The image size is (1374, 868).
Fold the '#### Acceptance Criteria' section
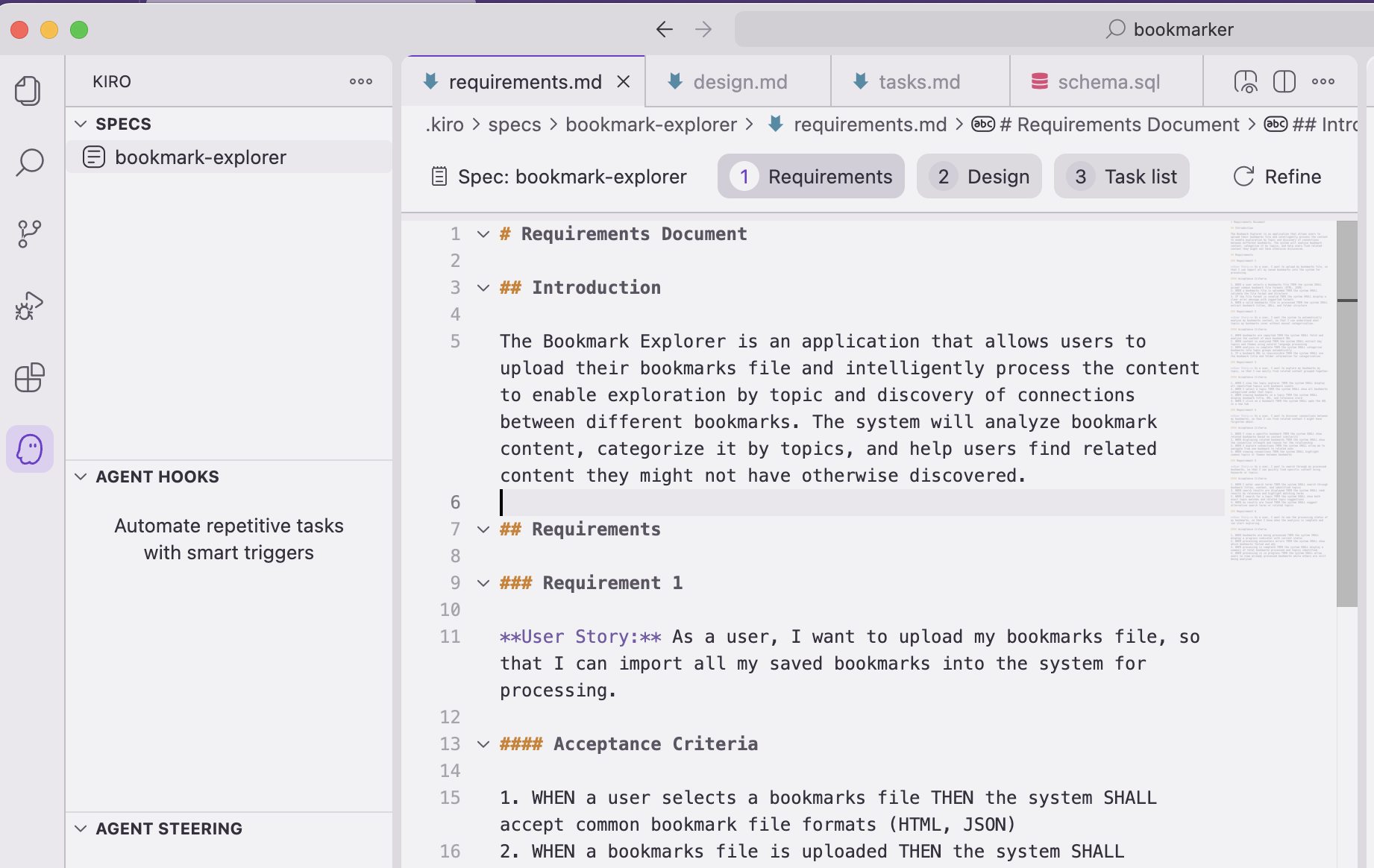coord(483,744)
